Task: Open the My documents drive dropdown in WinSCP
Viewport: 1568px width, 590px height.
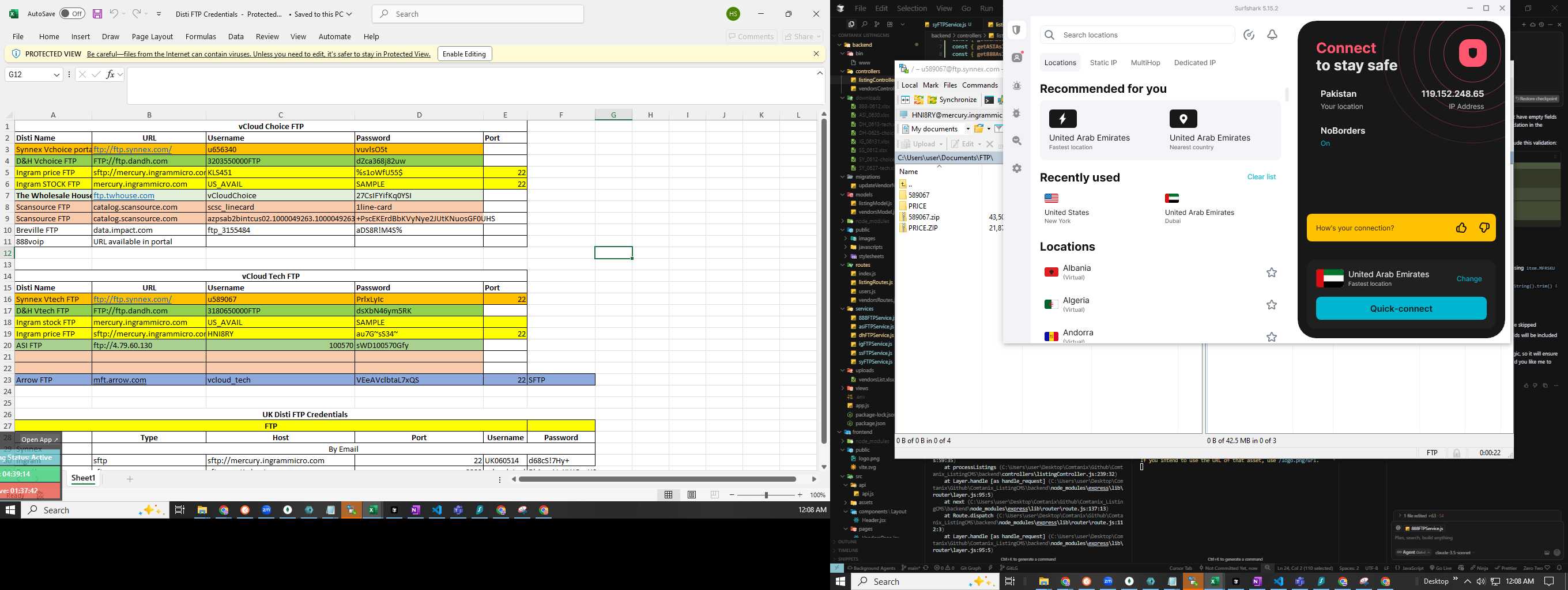Action: [x=968, y=128]
